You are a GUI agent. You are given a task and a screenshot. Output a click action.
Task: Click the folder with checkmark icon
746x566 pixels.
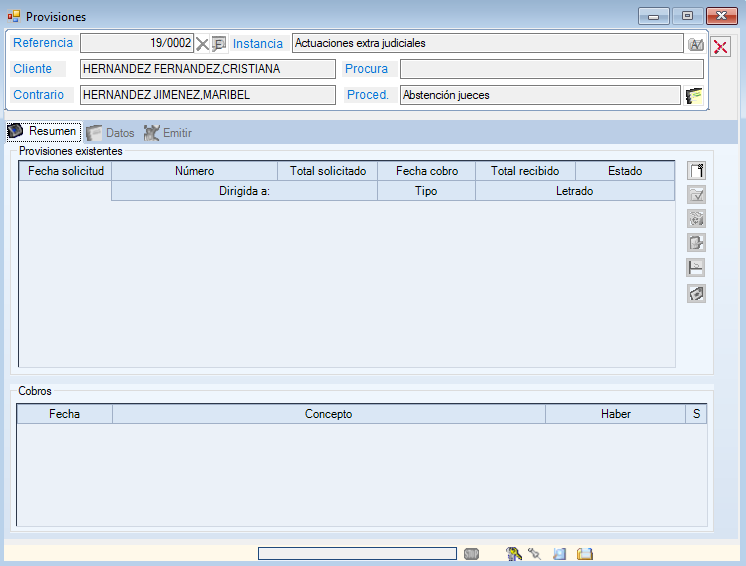(x=696, y=195)
